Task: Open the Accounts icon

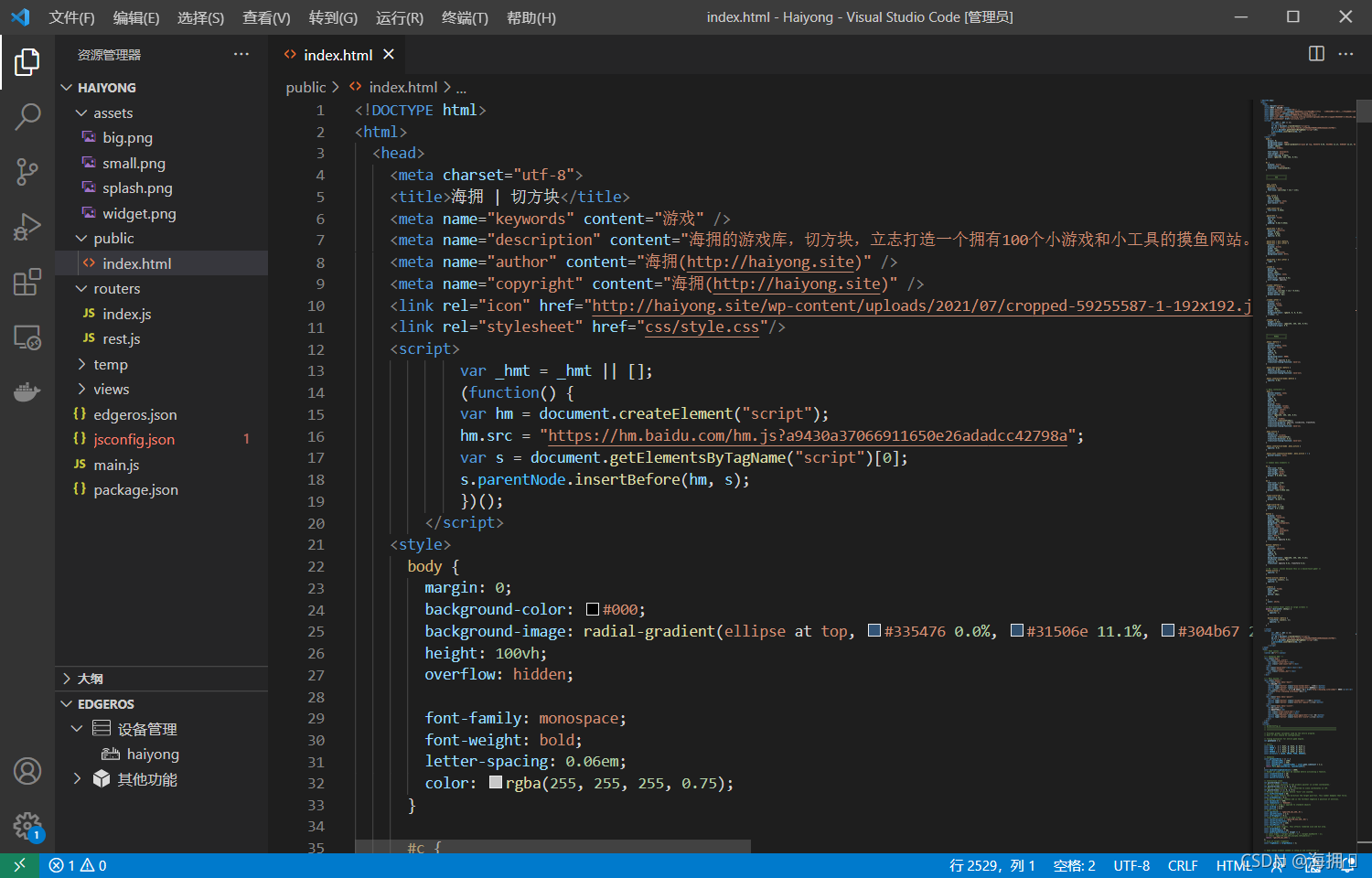Action: [27, 771]
